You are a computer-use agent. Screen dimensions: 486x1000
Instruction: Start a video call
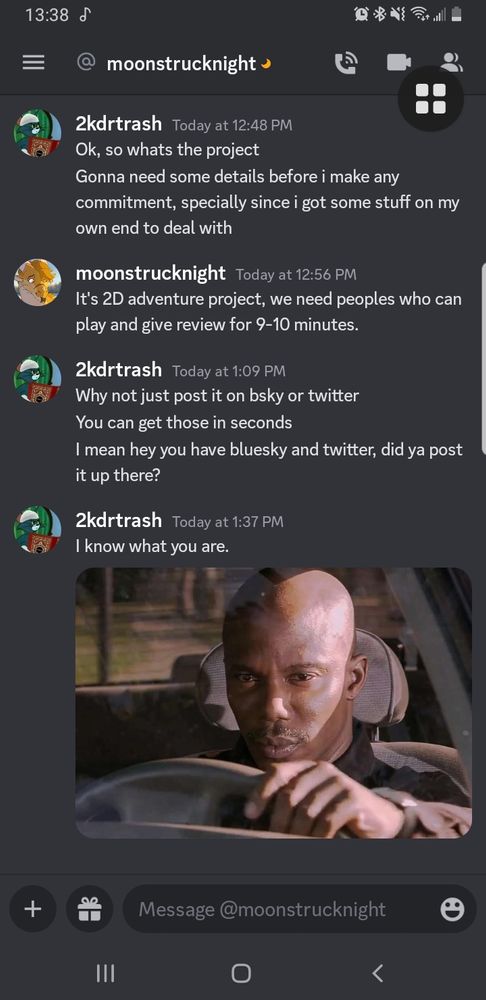[399, 62]
